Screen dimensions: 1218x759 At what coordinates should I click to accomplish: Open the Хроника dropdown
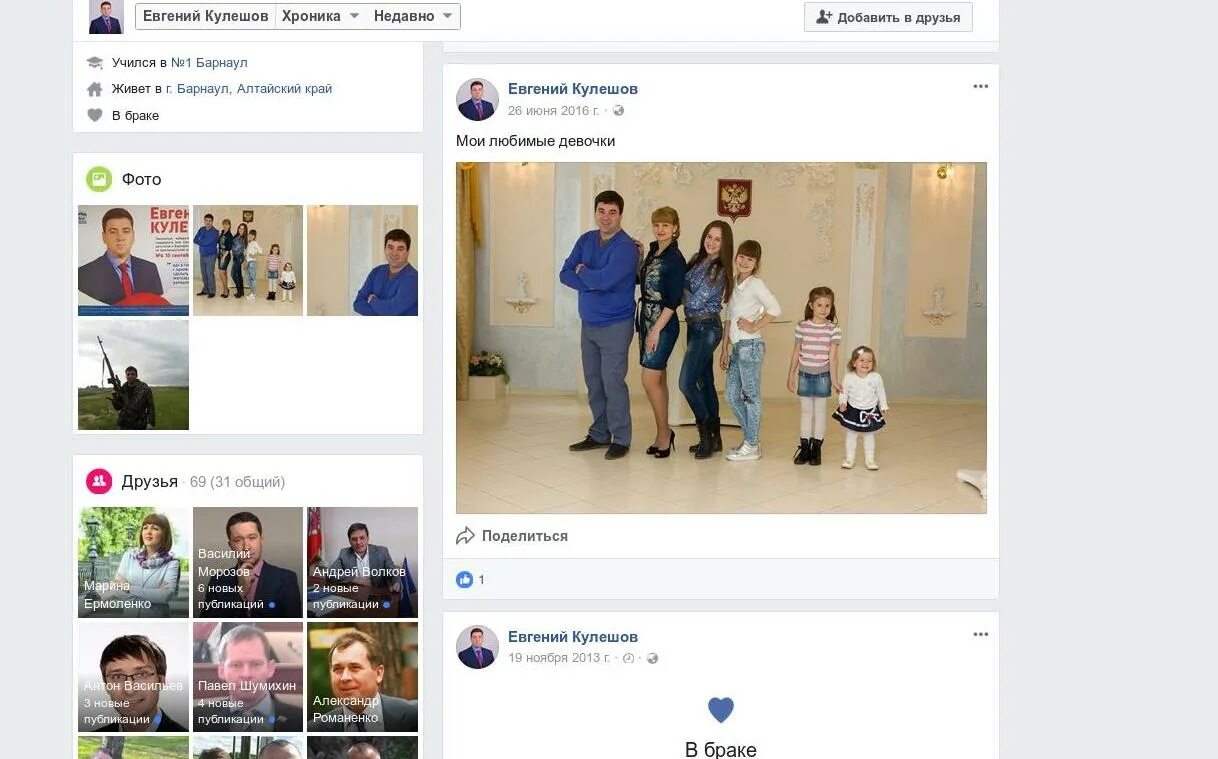(x=321, y=16)
